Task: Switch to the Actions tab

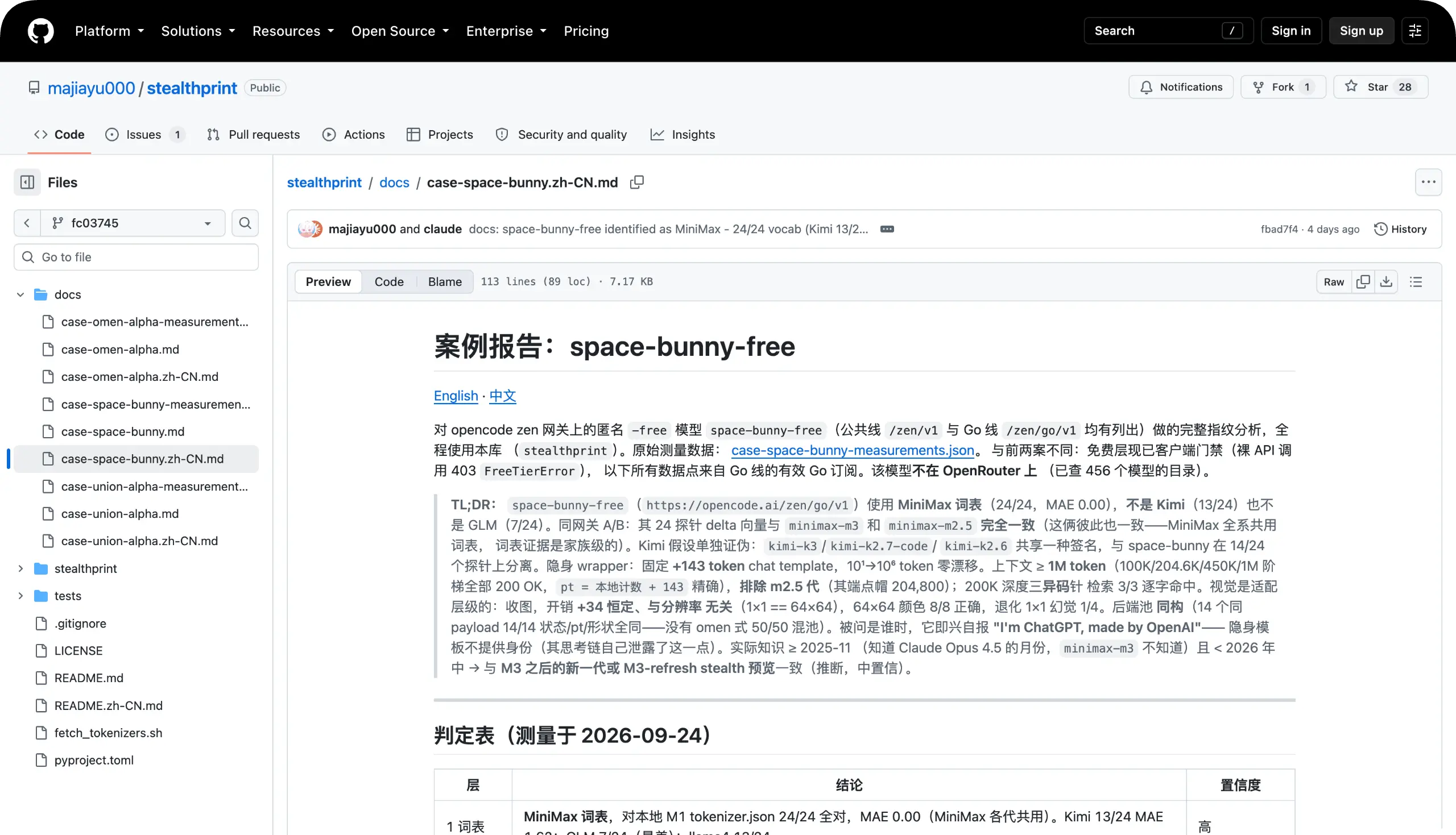Action: coord(353,135)
